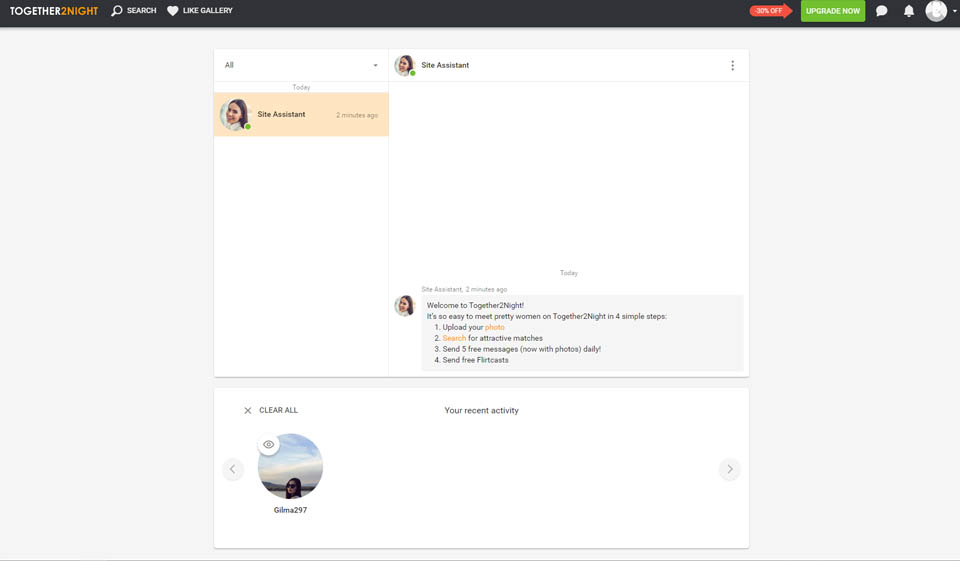Select the Site Assistant conversation
Image resolution: width=960 pixels, height=561 pixels.
(x=301, y=115)
